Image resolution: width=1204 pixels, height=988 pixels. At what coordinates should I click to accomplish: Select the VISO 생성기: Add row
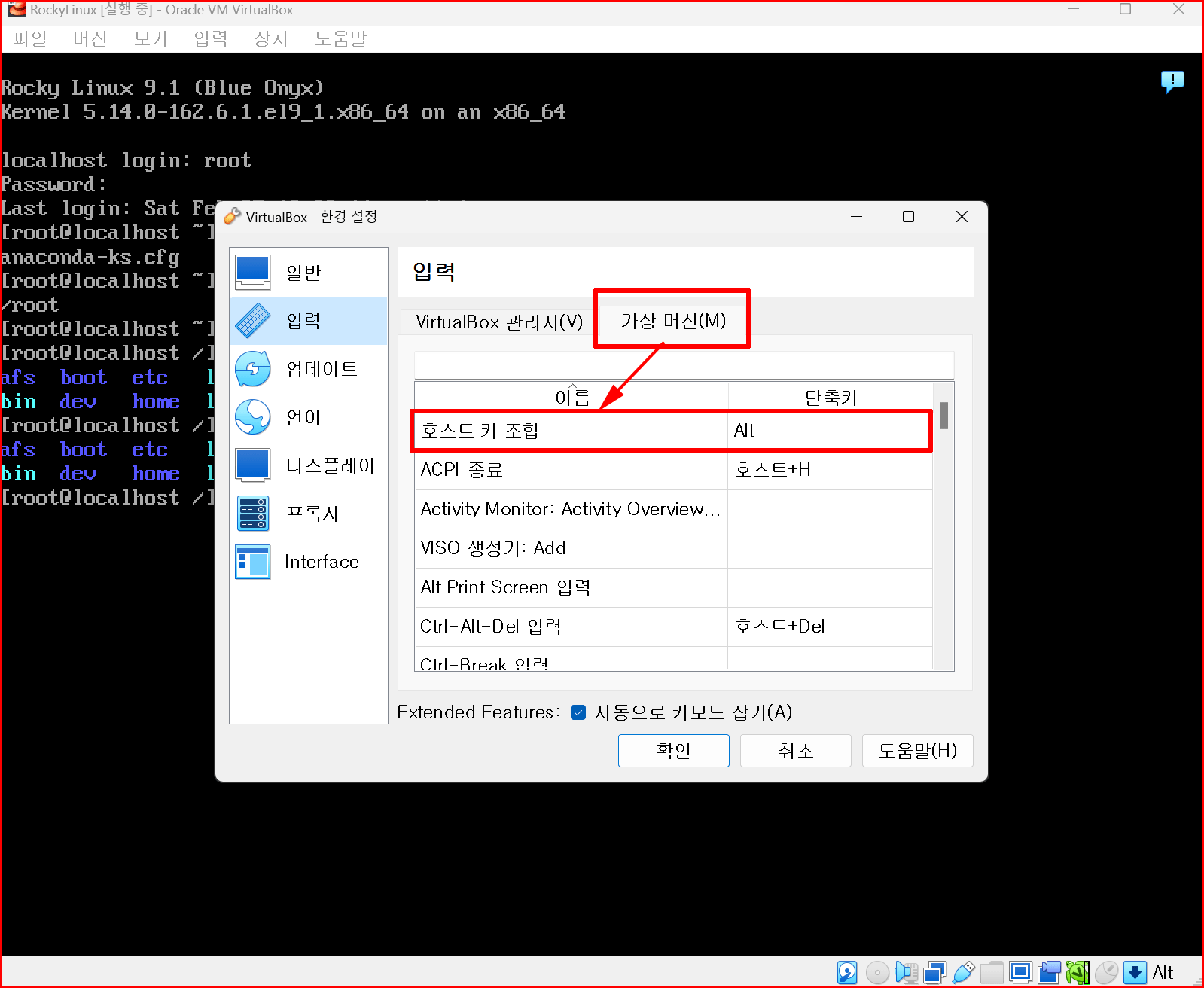click(674, 548)
